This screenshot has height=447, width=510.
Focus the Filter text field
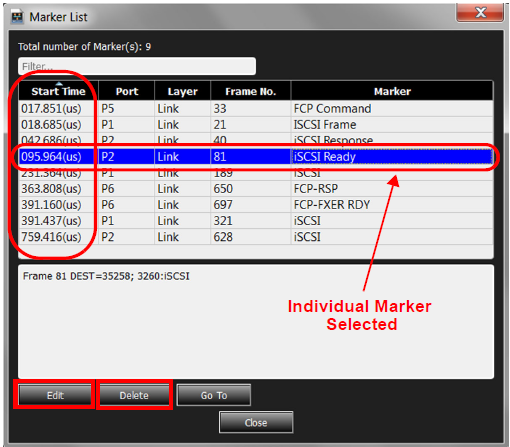tap(137, 66)
